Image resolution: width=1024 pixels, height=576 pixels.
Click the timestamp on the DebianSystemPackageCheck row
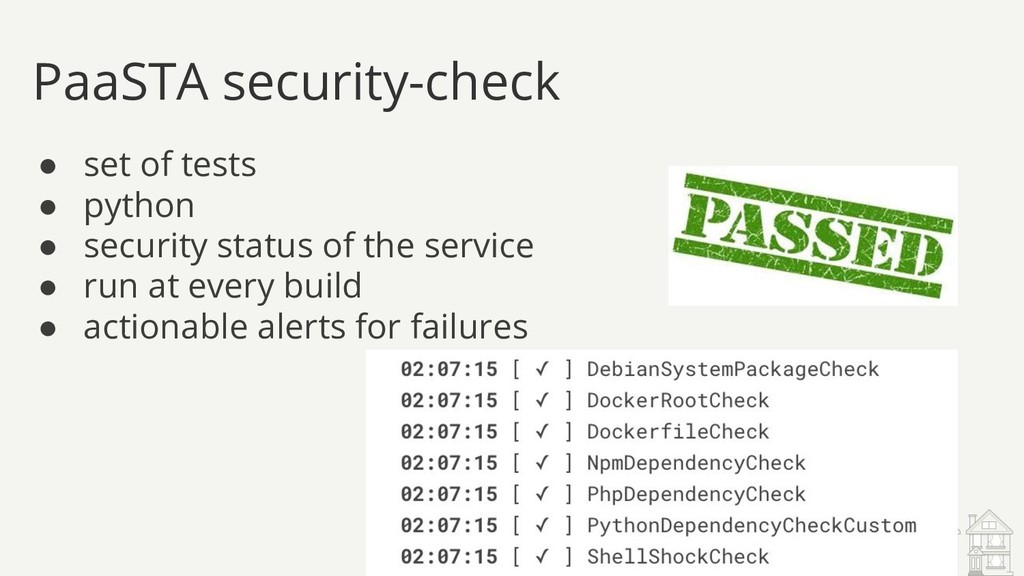coord(449,369)
